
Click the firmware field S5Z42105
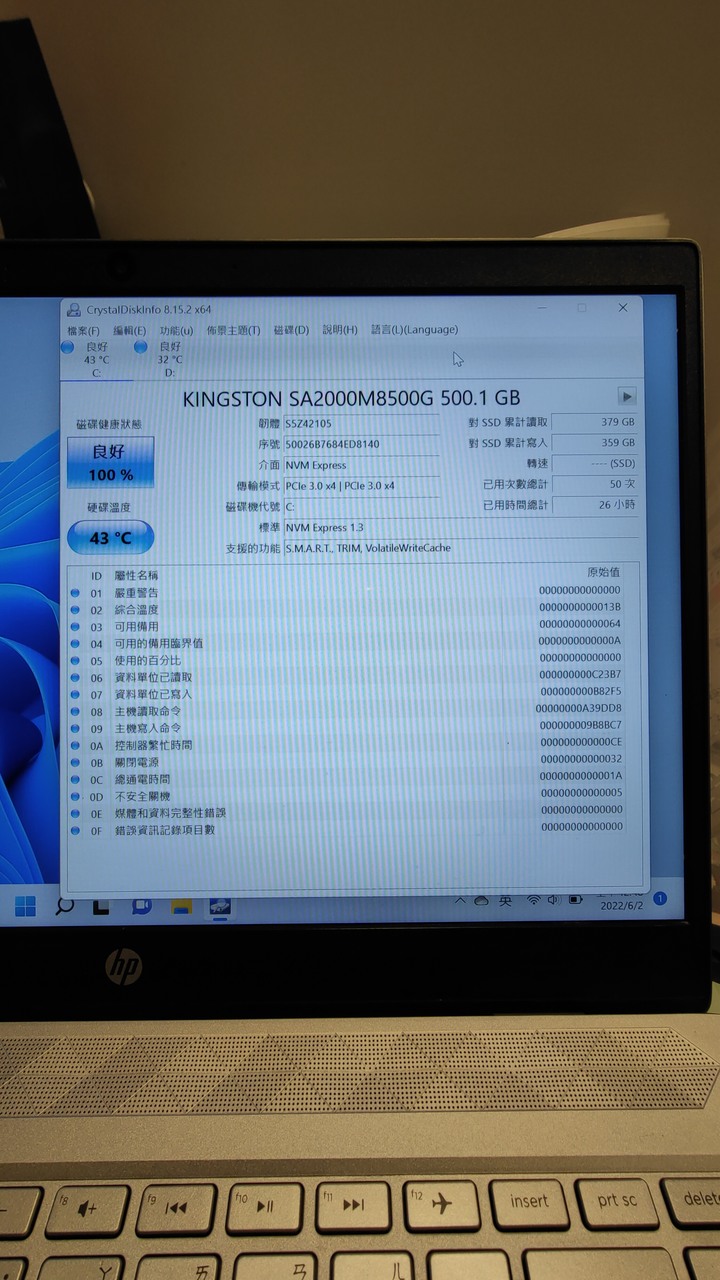pos(361,423)
